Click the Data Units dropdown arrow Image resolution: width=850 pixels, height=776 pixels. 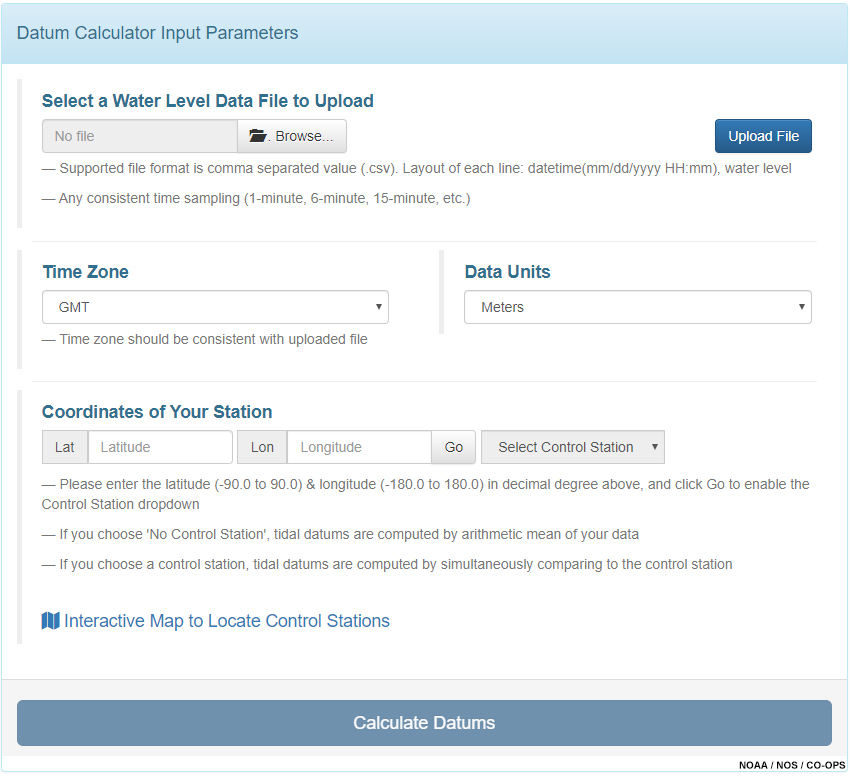tap(802, 306)
